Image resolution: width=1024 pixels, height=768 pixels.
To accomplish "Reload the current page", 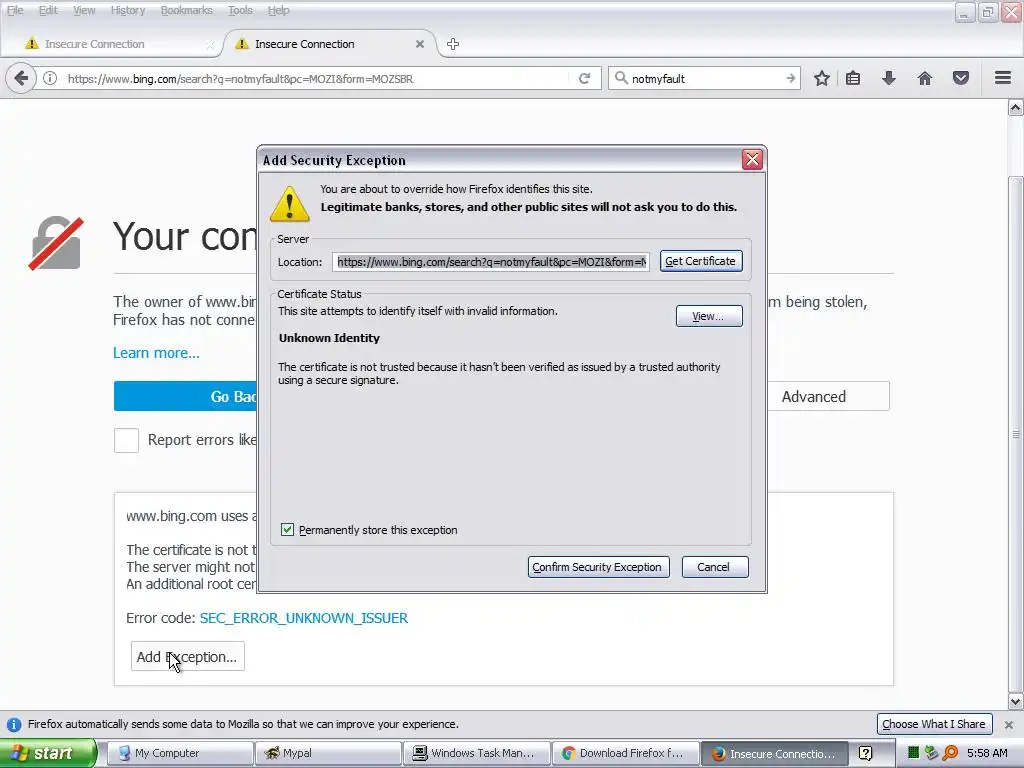I will click(584, 78).
